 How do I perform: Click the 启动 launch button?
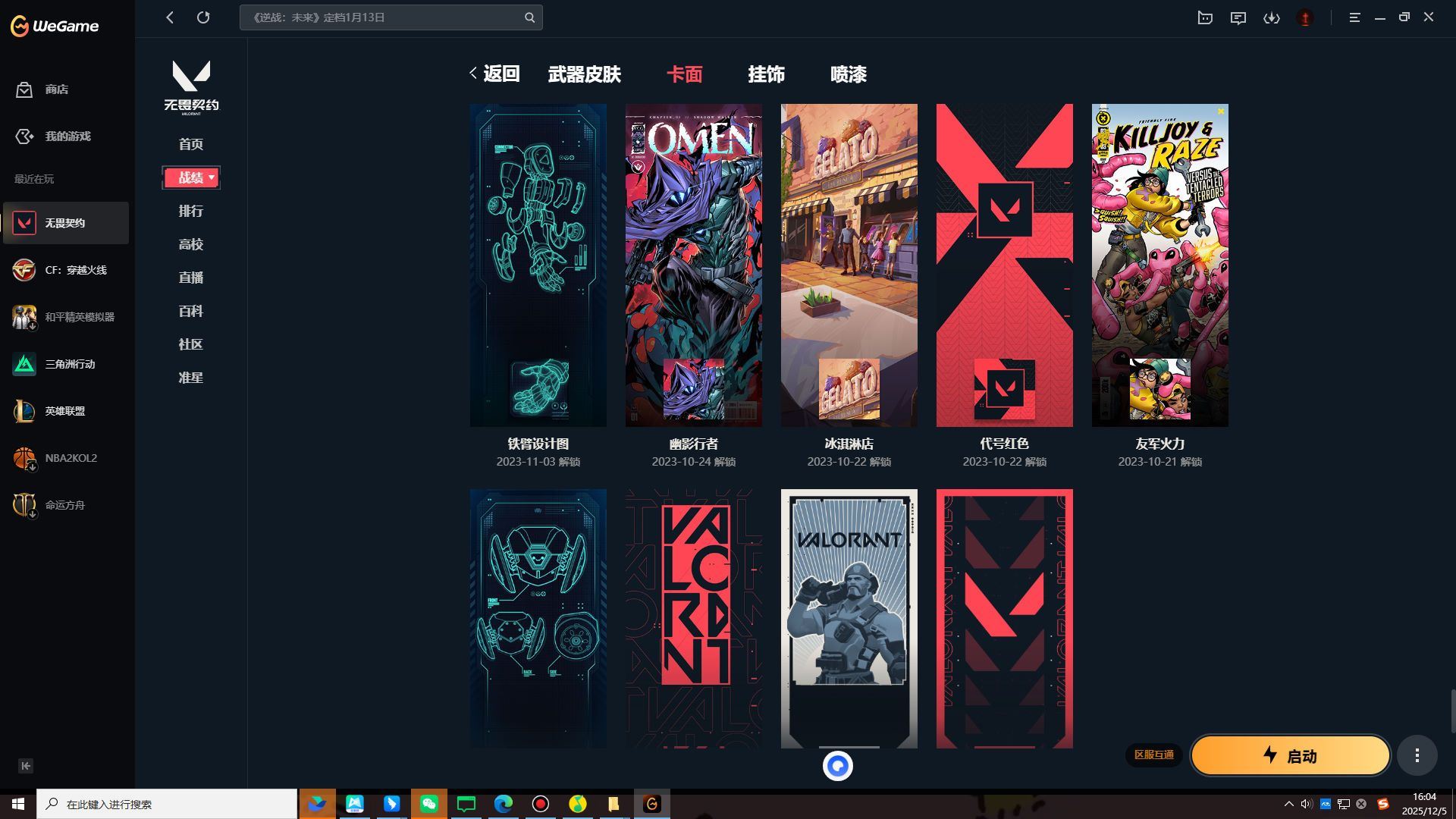pos(1290,755)
